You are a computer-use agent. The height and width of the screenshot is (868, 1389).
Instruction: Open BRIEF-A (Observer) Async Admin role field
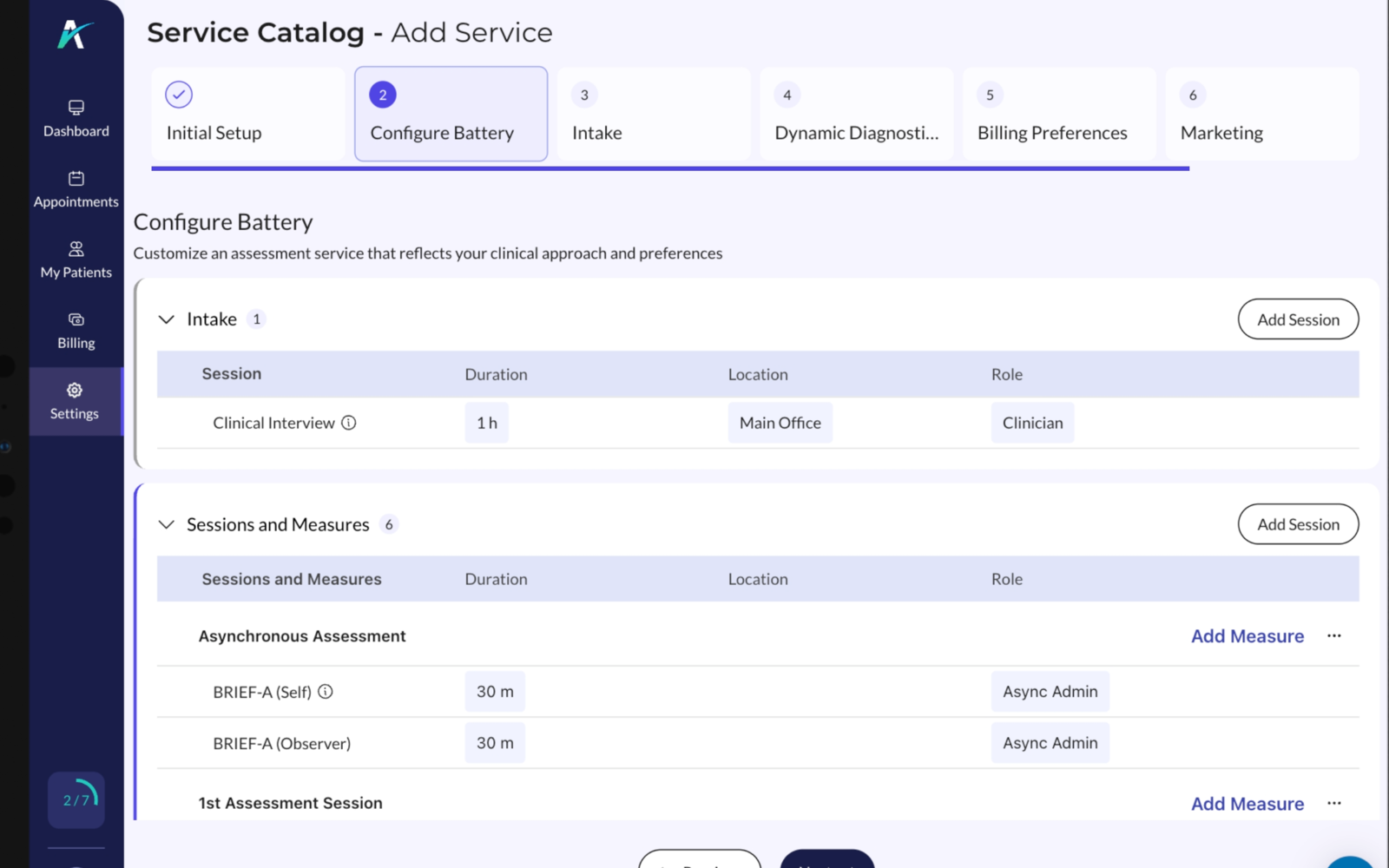1050,743
